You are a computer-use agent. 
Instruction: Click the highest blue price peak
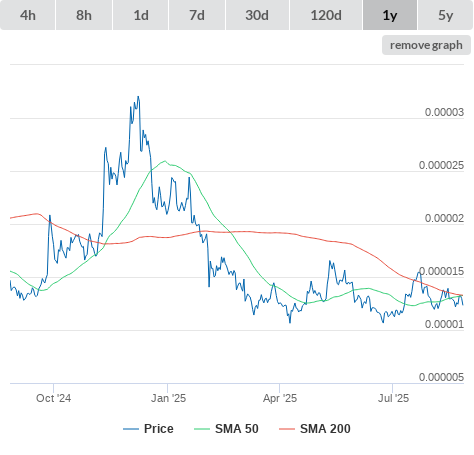(x=138, y=97)
